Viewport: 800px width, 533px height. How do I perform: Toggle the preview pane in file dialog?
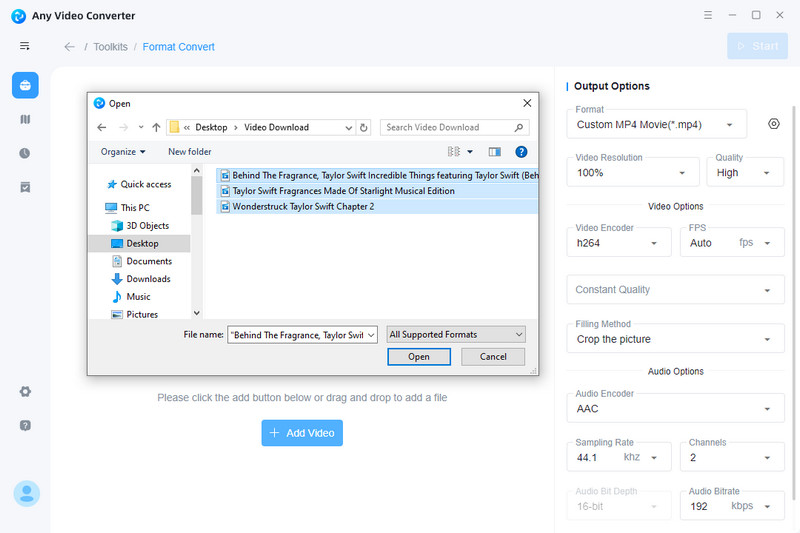tap(494, 152)
